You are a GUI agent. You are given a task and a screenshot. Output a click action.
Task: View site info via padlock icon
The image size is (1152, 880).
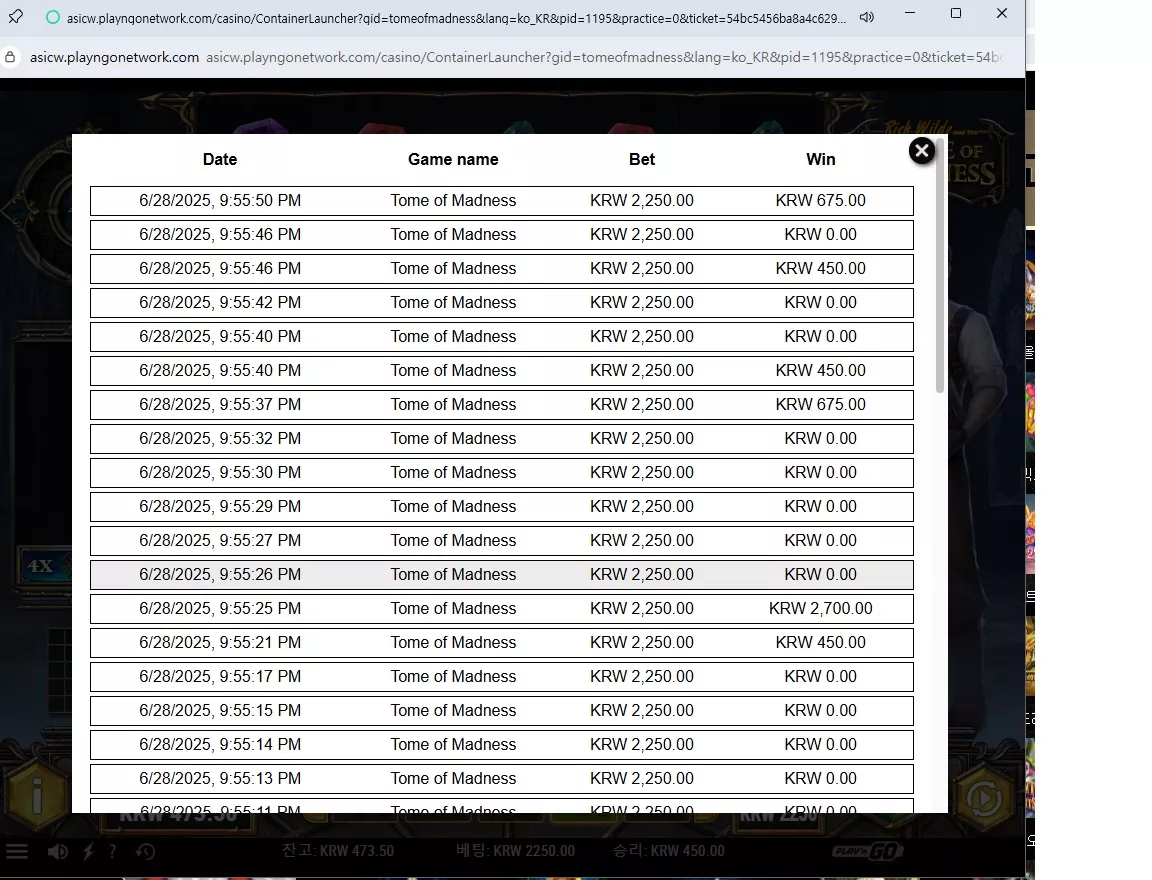pos(10,57)
